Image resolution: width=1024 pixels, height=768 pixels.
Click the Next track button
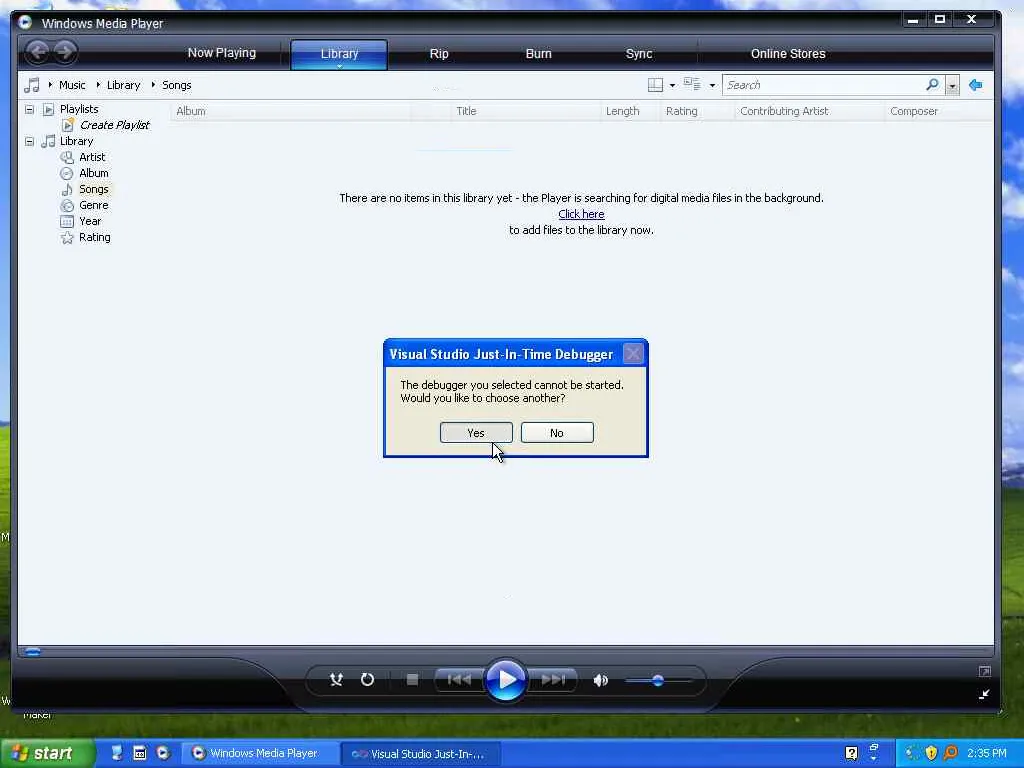554,680
